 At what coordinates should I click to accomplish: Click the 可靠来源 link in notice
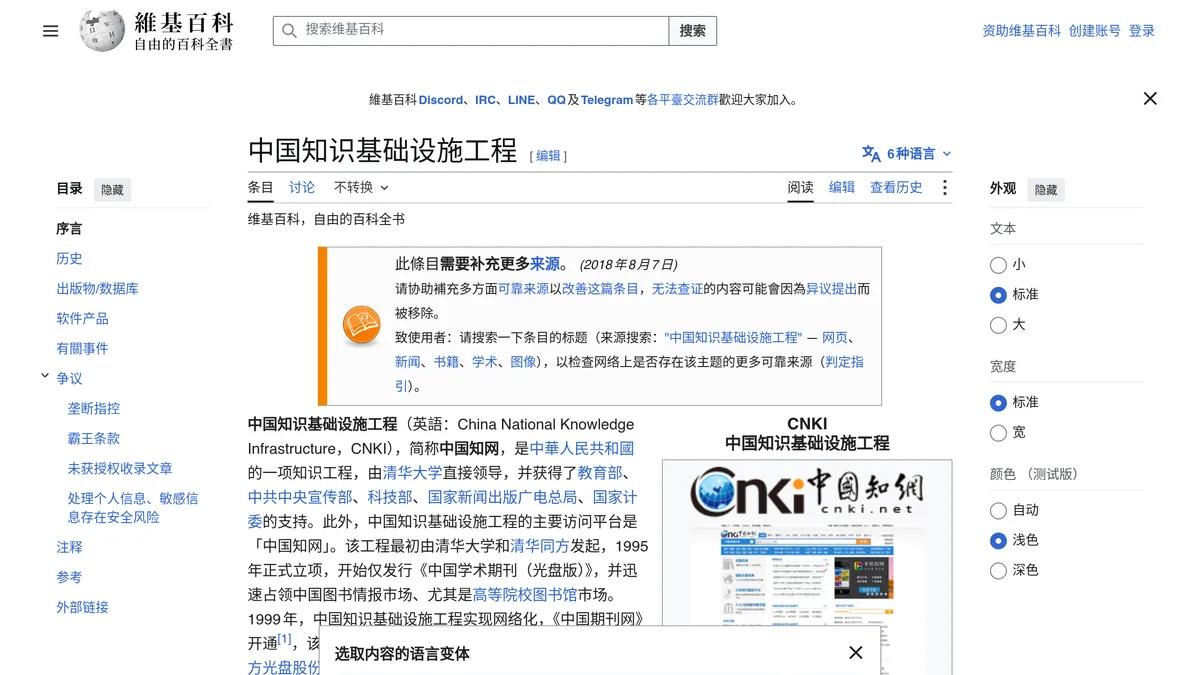[x=523, y=288]
